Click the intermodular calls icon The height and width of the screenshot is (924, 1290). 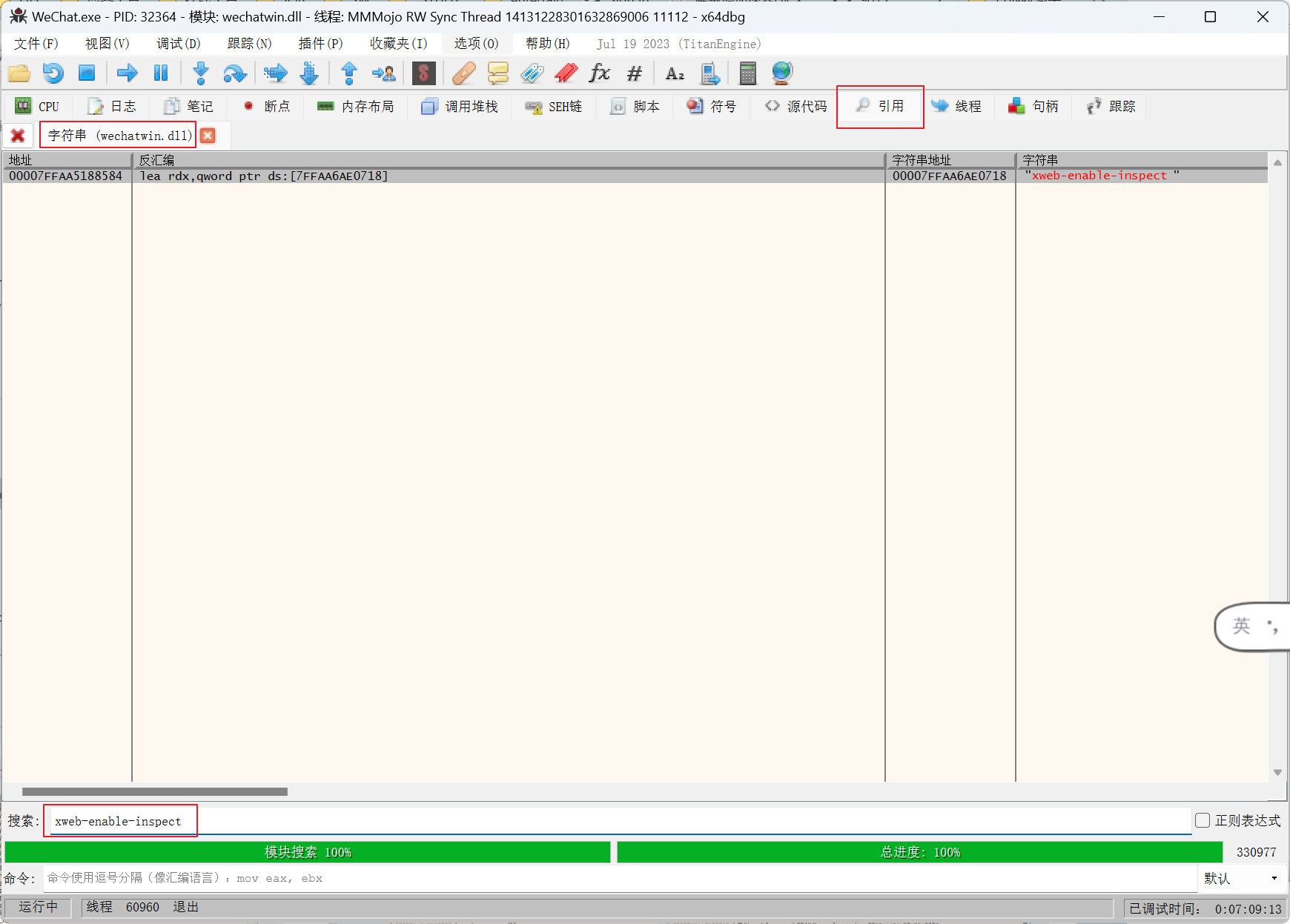[710, 73]
